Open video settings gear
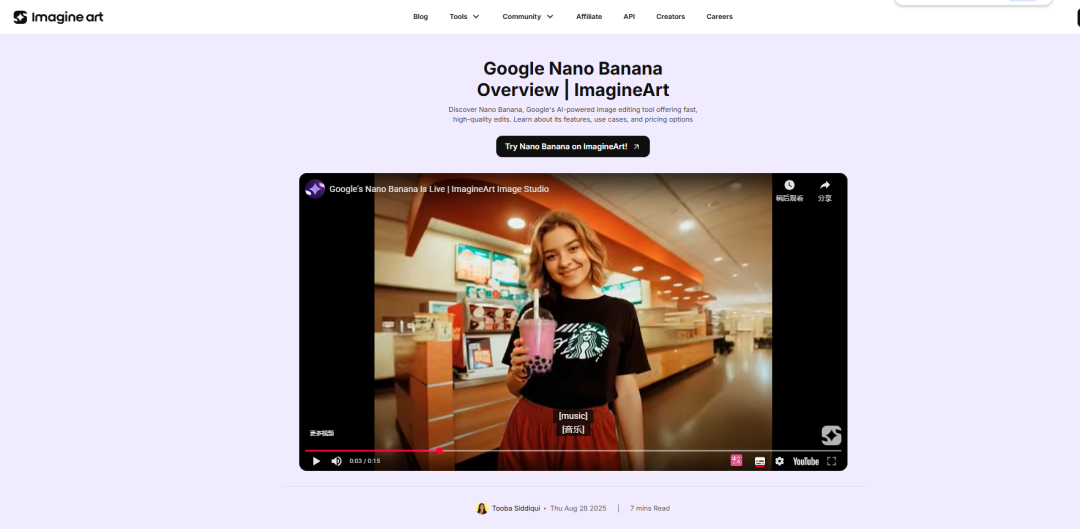The height and width of the screenshot is (529, 1080). pos(779,461)
